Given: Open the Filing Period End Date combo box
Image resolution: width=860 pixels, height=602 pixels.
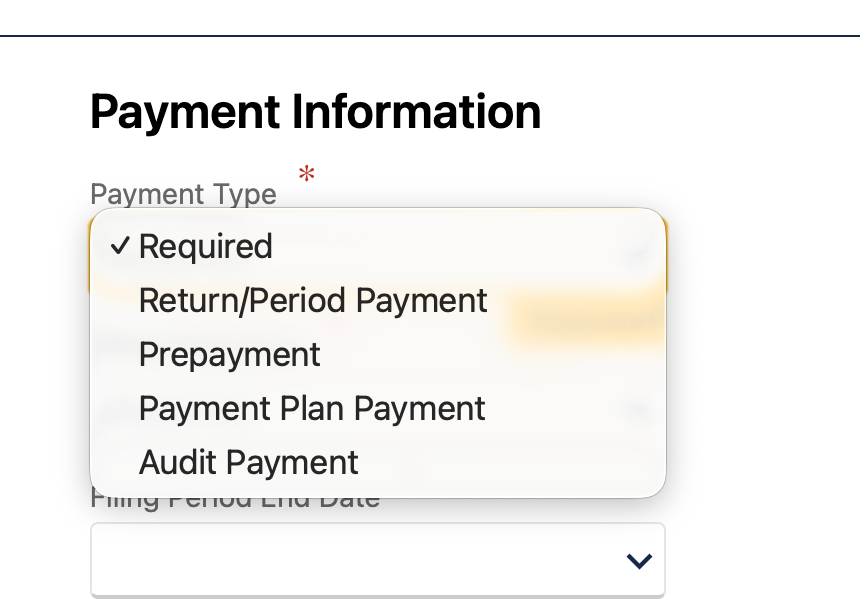Looking at the screenshot, I should [x=377, y=560].
